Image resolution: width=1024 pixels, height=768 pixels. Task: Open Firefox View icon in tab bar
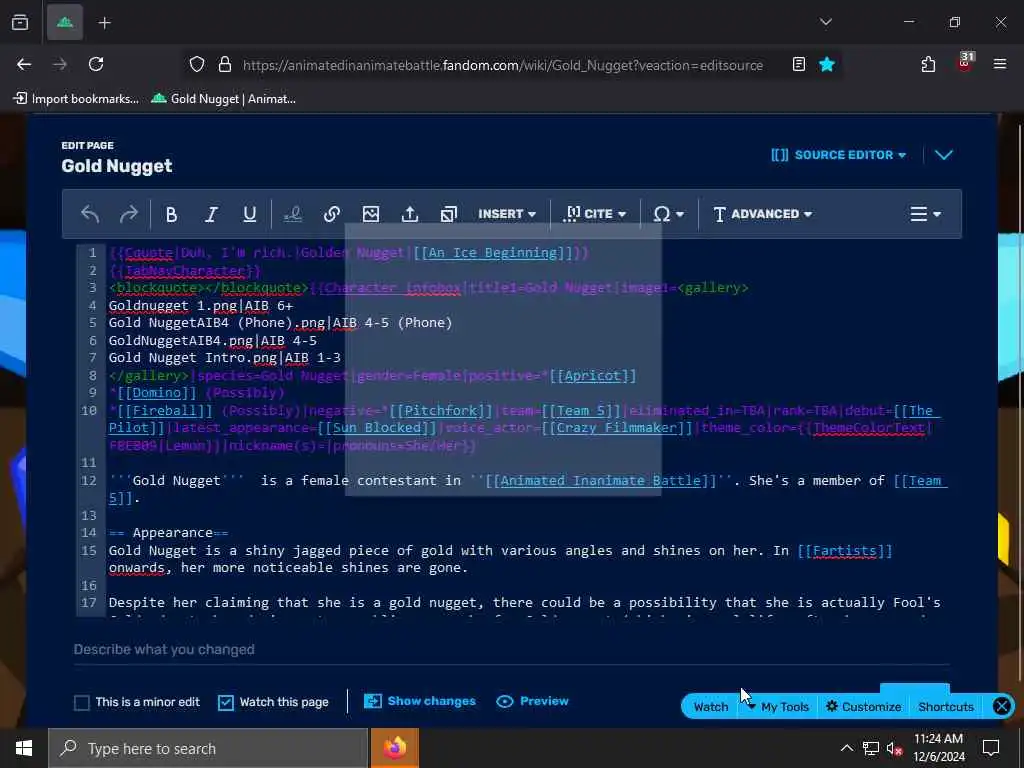click(x=20, y=23)
